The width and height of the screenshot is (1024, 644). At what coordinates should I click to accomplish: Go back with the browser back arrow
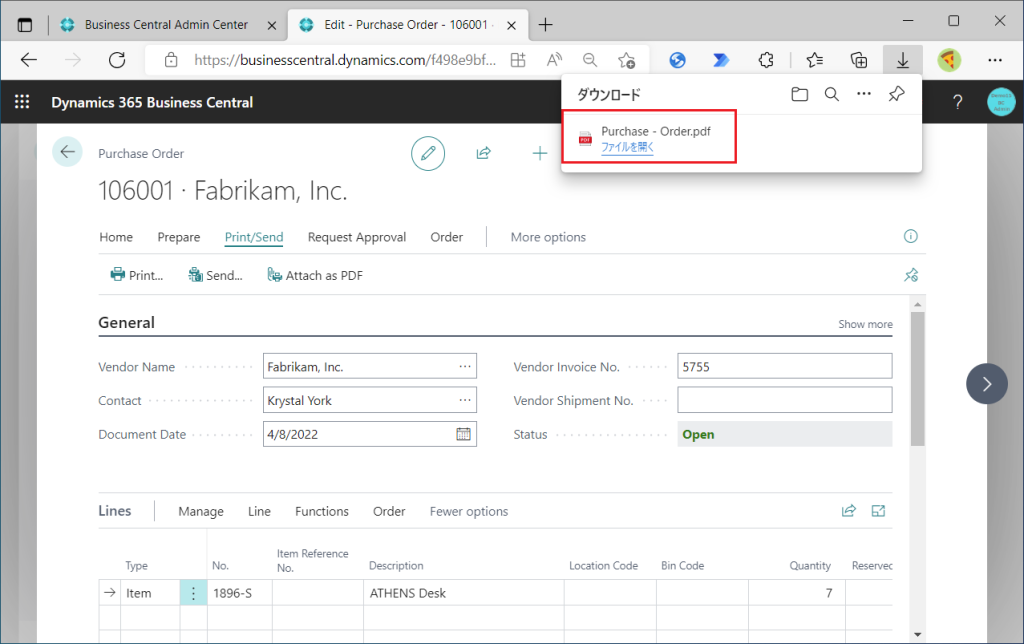click(x=29, y=60)
